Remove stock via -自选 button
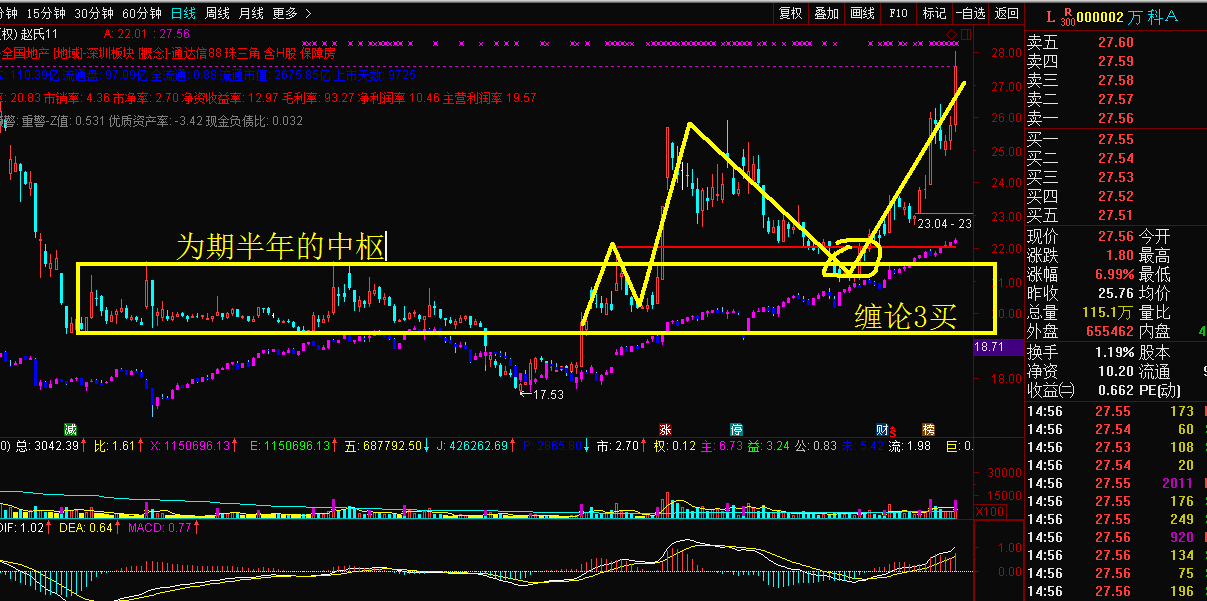1207x601 pixels. tap(970, 13)
